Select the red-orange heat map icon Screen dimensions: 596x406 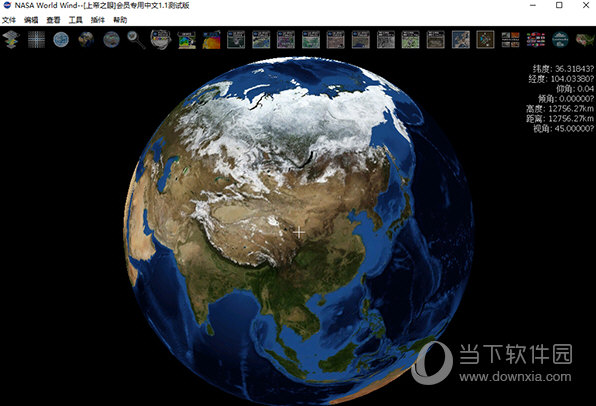coord(211,40)
